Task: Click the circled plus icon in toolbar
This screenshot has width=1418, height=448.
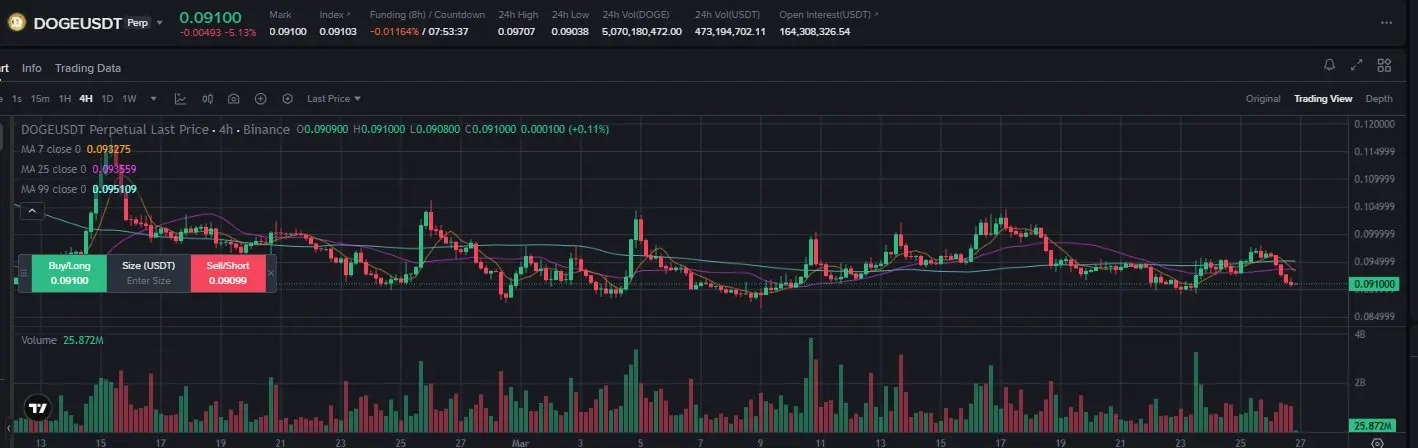Action: click(260, 99)
